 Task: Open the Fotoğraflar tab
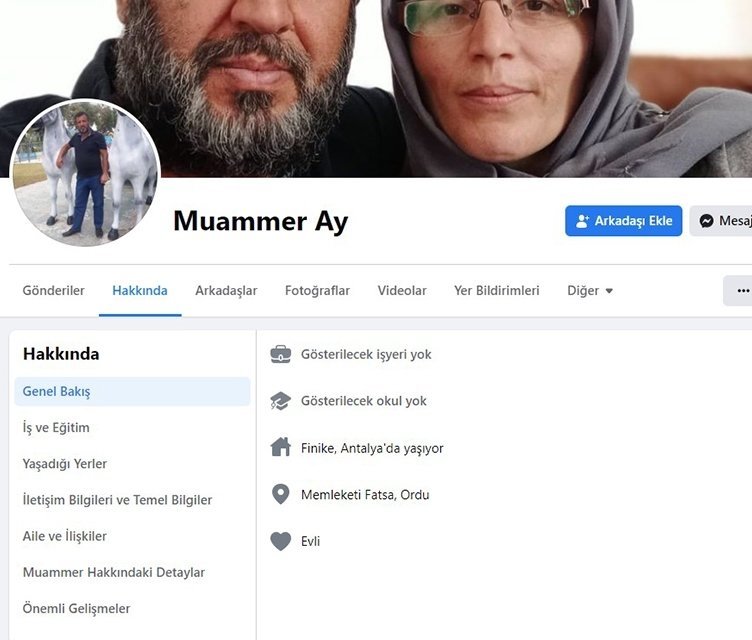click(x=317, y=291)
